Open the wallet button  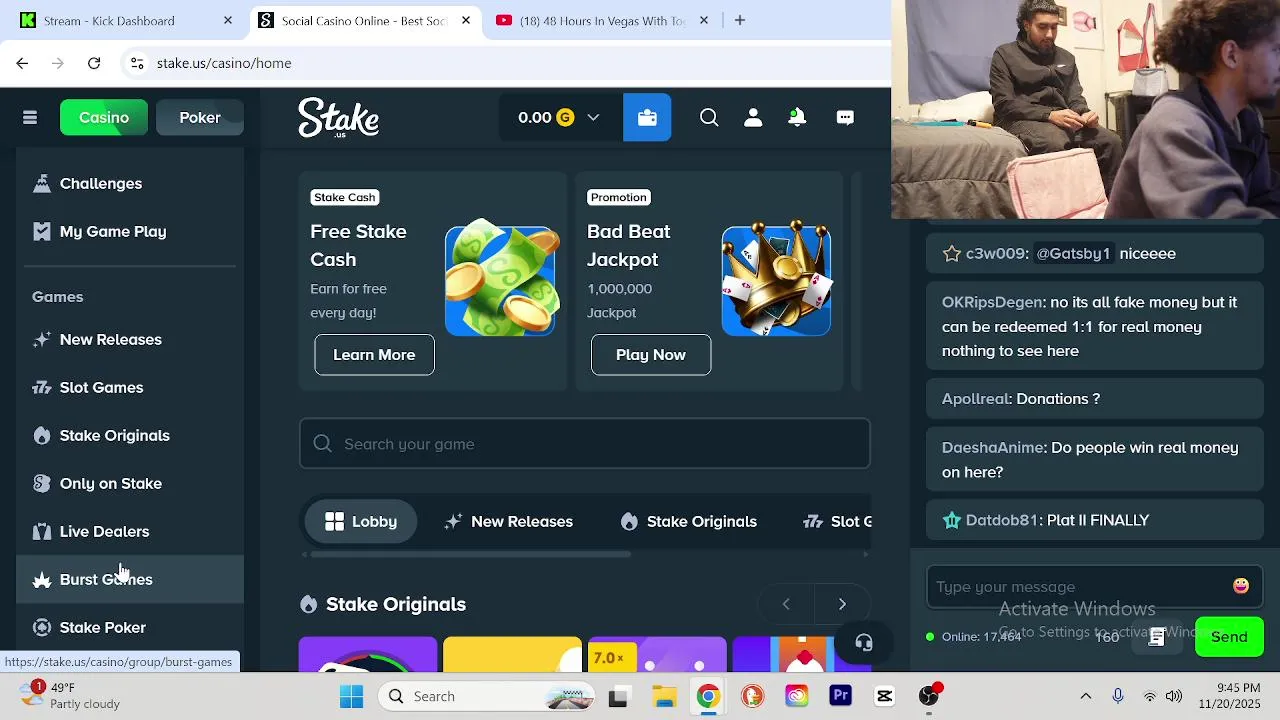tap(647, 117)
